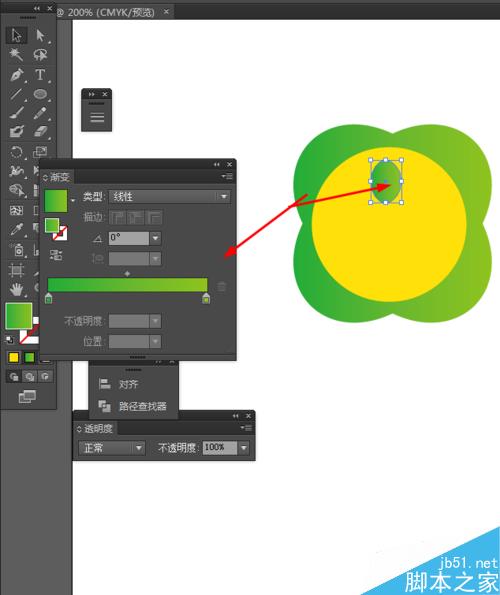Click stroke swatch in Gradient panel

(x=61, y=234)
